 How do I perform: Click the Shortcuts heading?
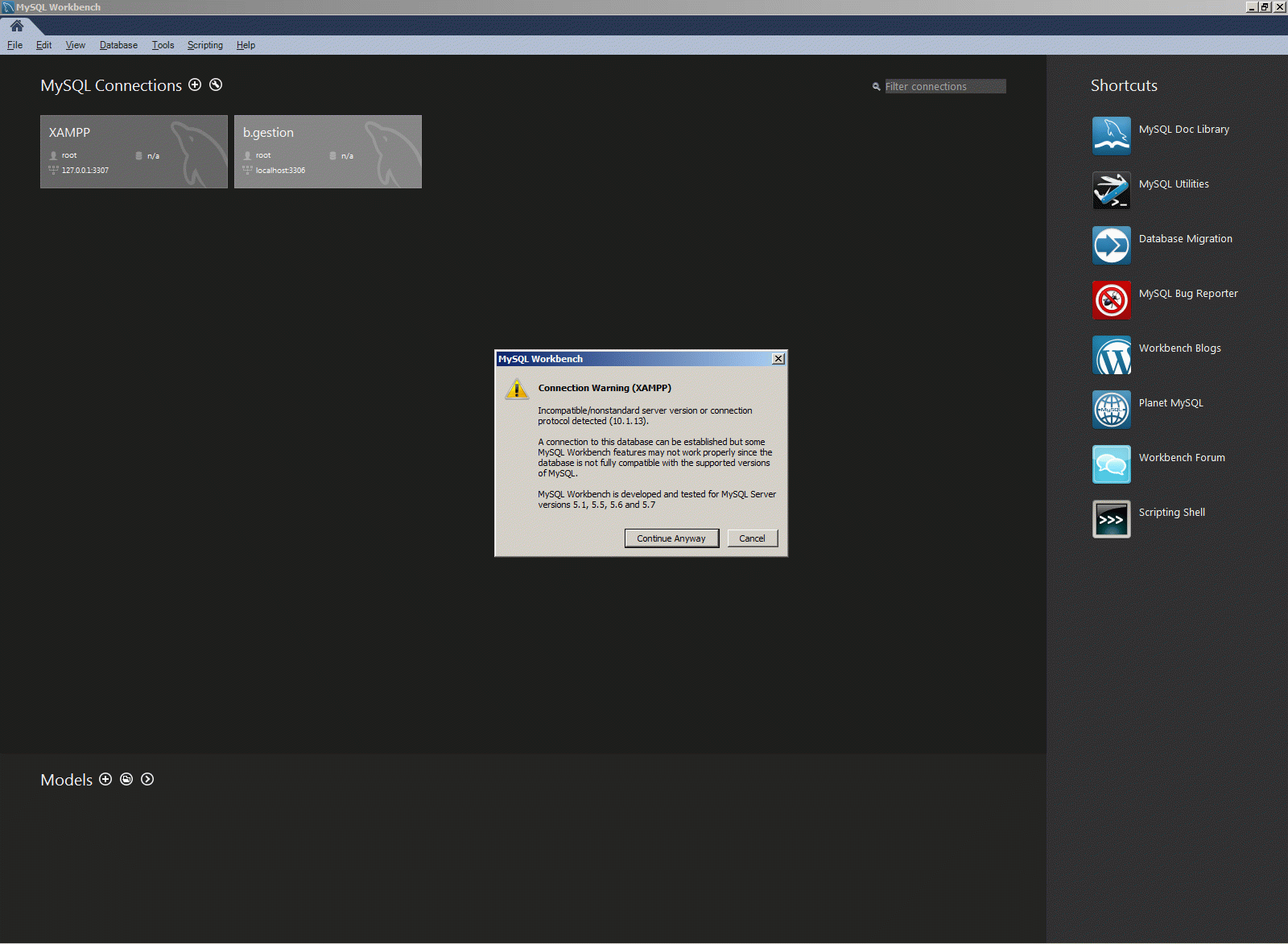[1124, 85]
